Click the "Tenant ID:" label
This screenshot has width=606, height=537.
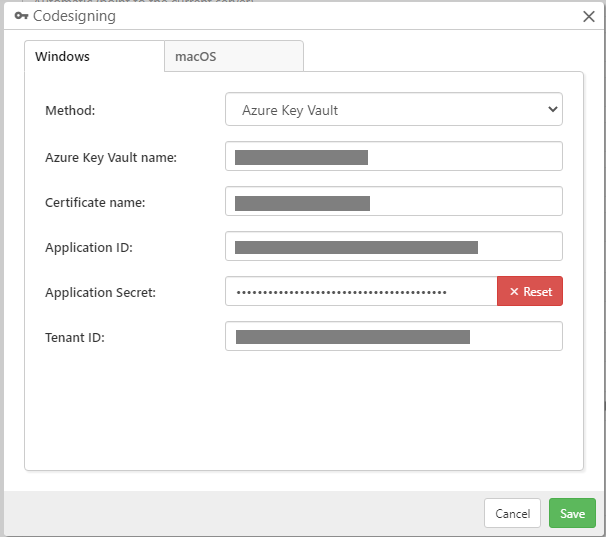pos(75,338)
